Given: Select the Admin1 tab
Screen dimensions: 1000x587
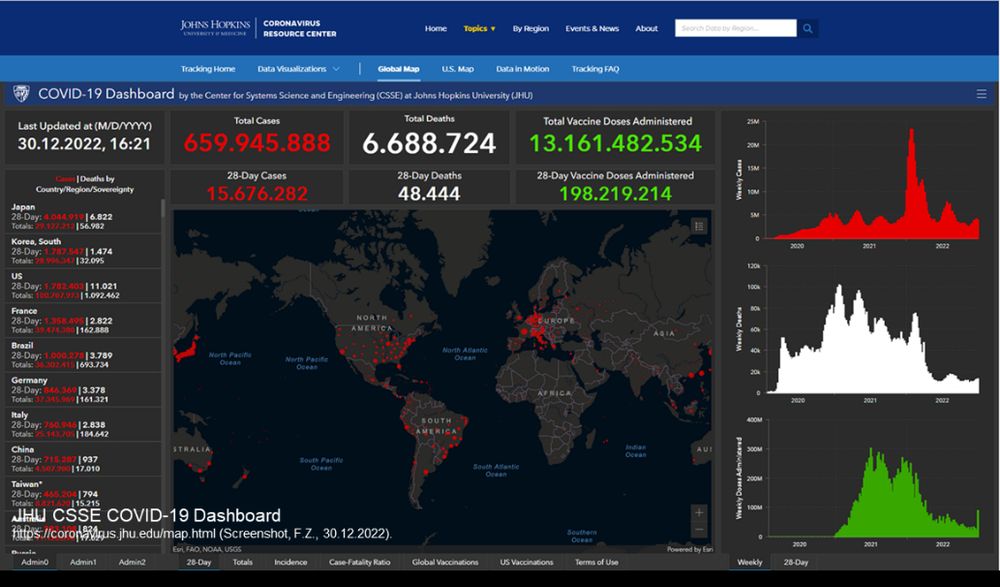Looking at the screenshot, I should (83, 562).
